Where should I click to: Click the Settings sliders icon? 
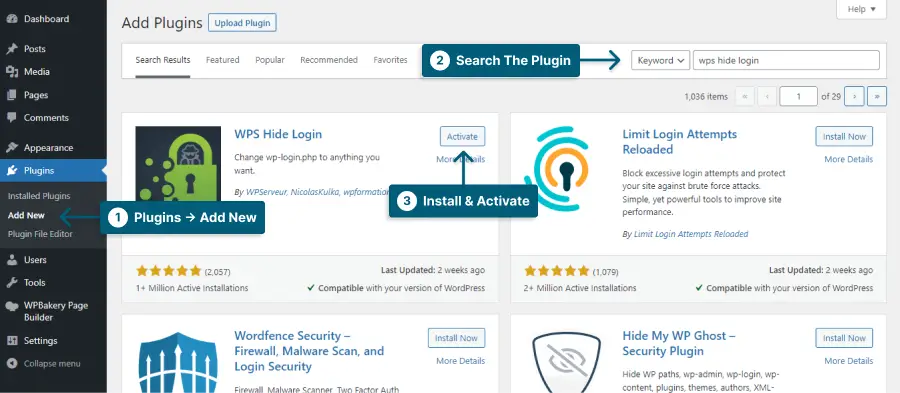(x=11, y=341)
